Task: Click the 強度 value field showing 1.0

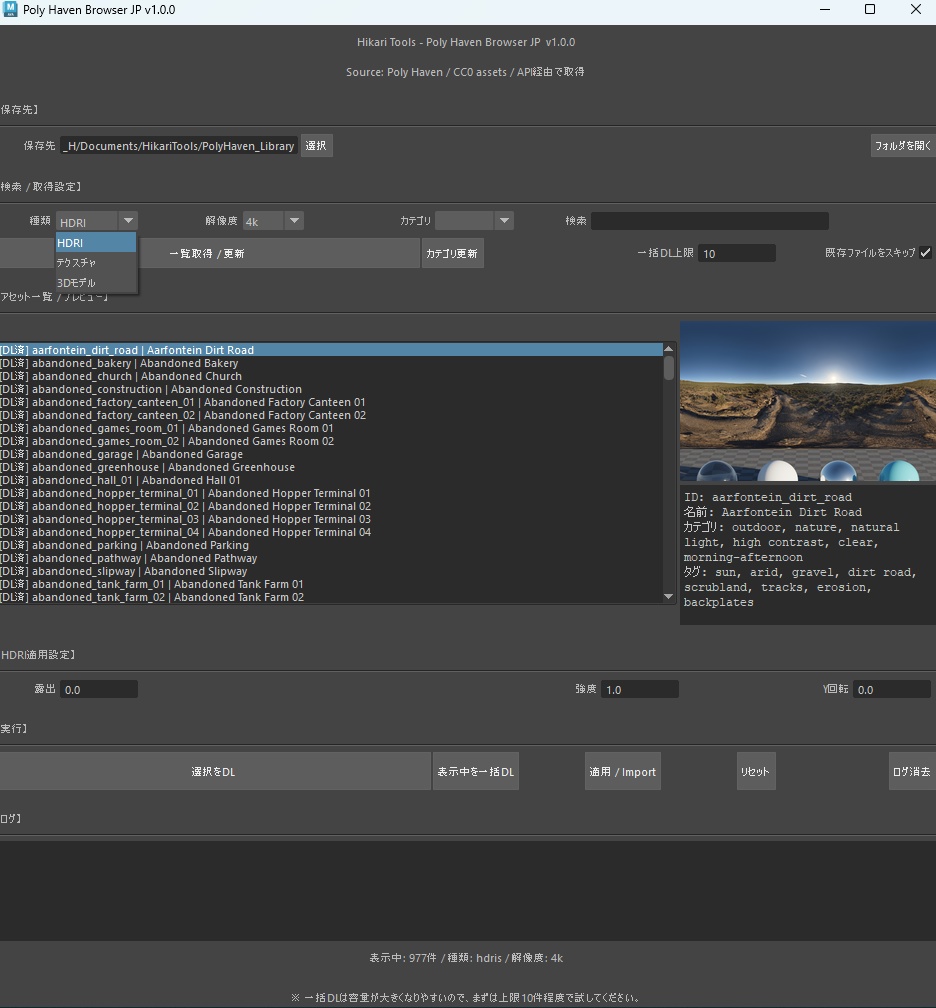Action: coord(640,689)
